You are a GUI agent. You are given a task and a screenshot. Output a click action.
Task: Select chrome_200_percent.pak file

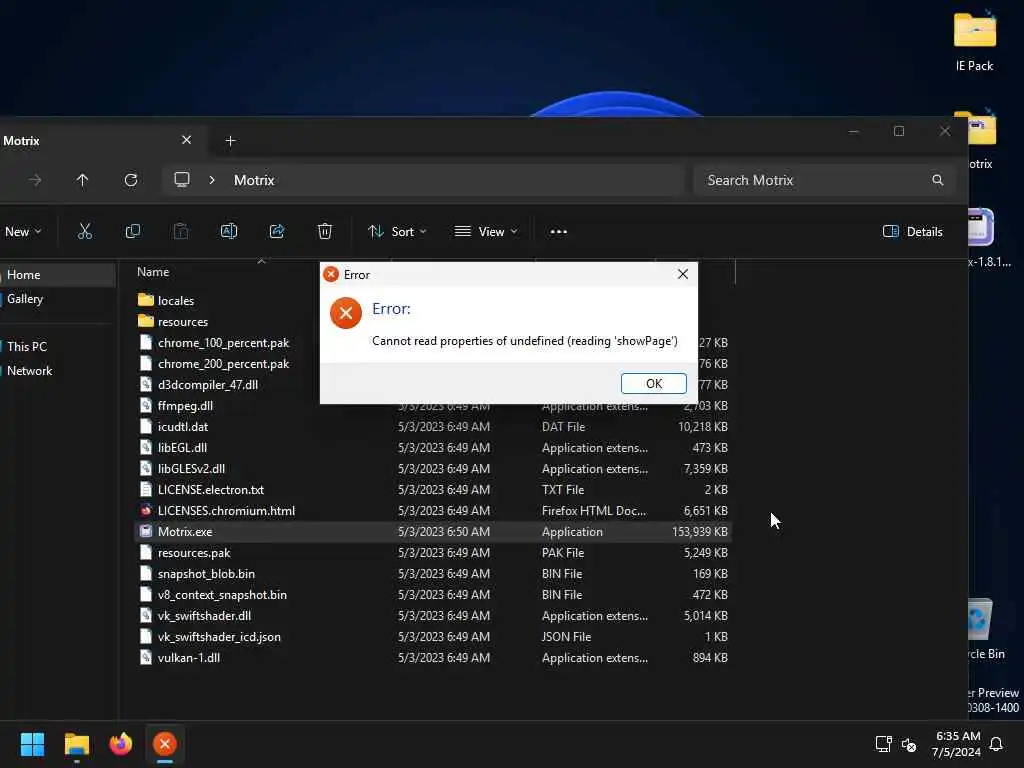223,363
